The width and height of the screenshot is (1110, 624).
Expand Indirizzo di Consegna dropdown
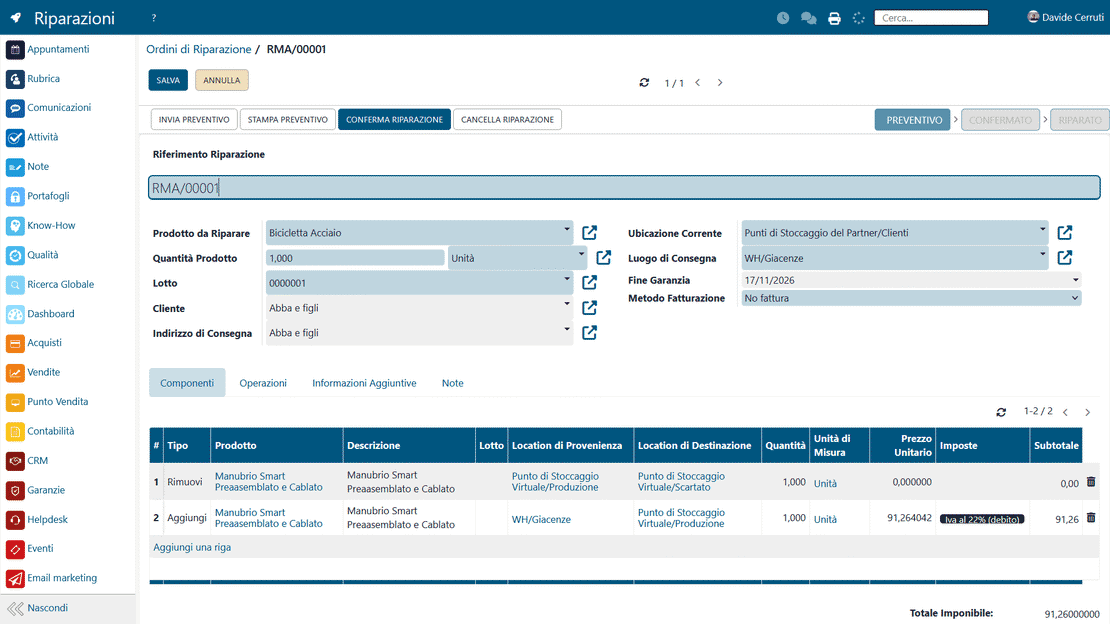[x=566, y=329]
